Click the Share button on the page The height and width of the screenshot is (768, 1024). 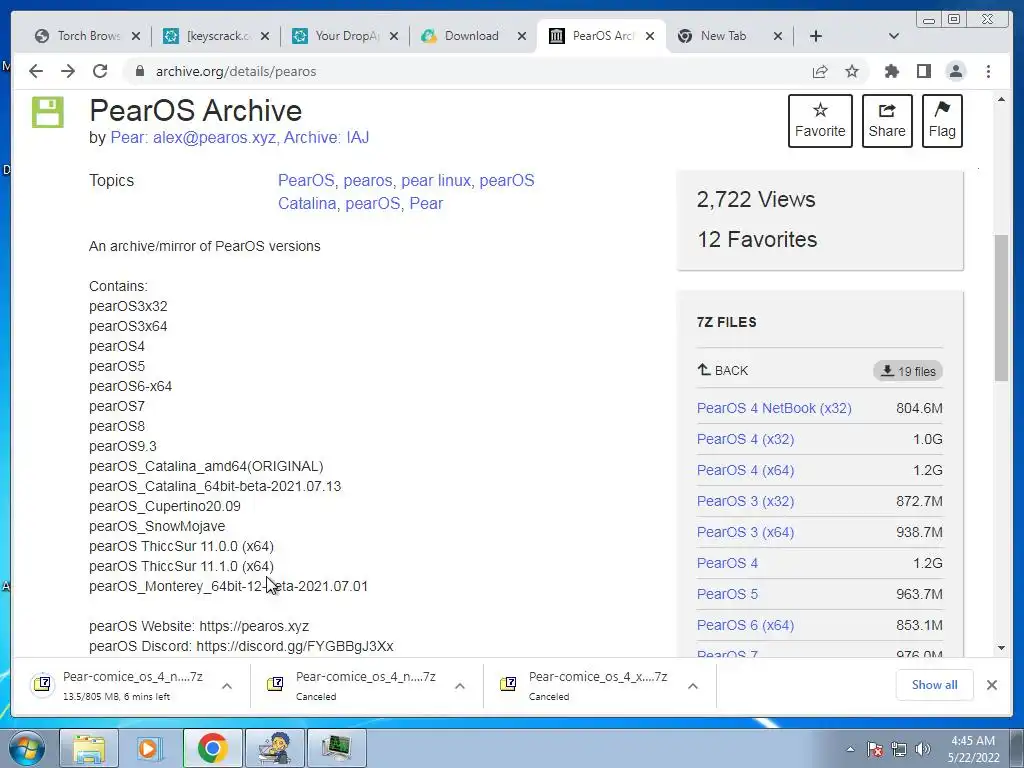(887, 121)
